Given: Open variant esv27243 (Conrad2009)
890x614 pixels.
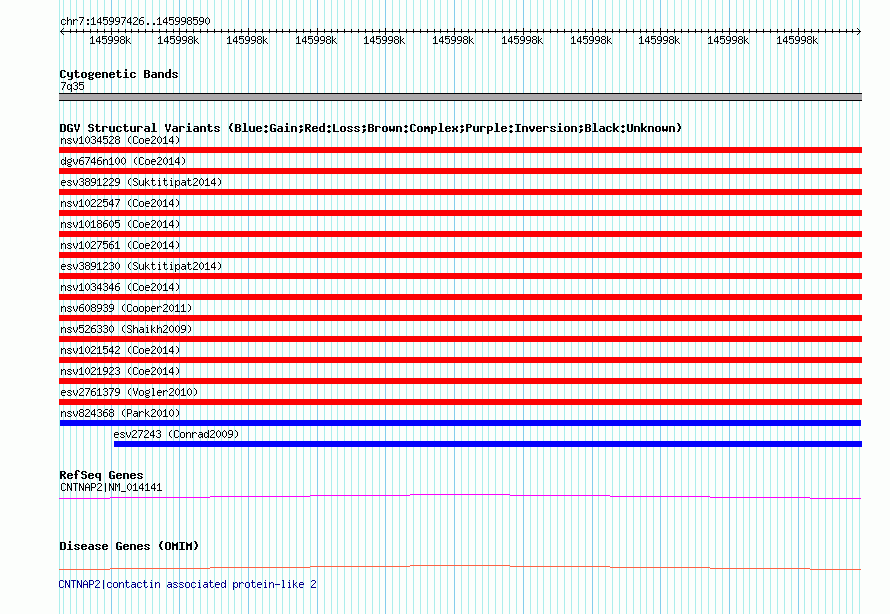Looking at the screenshot, I should click(176, 434).
